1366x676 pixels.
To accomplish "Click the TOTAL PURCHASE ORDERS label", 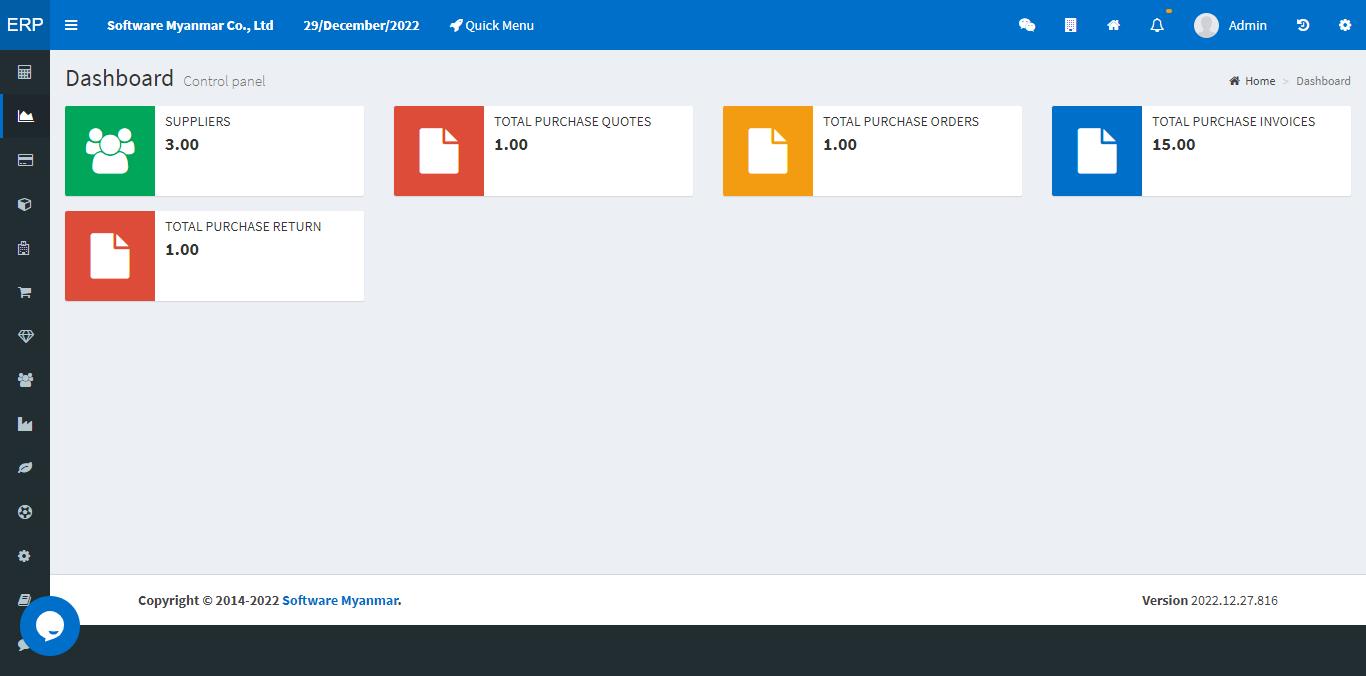I will 901,121.
